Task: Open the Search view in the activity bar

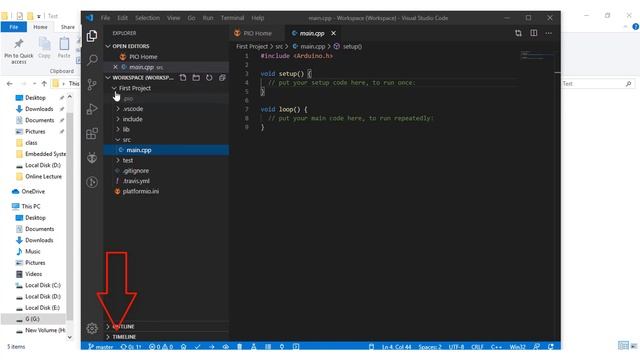Action: [x=92, y=60]
